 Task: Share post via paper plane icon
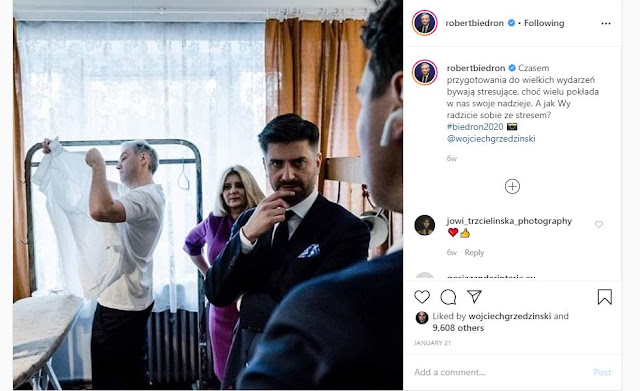(x=474, y=296)
